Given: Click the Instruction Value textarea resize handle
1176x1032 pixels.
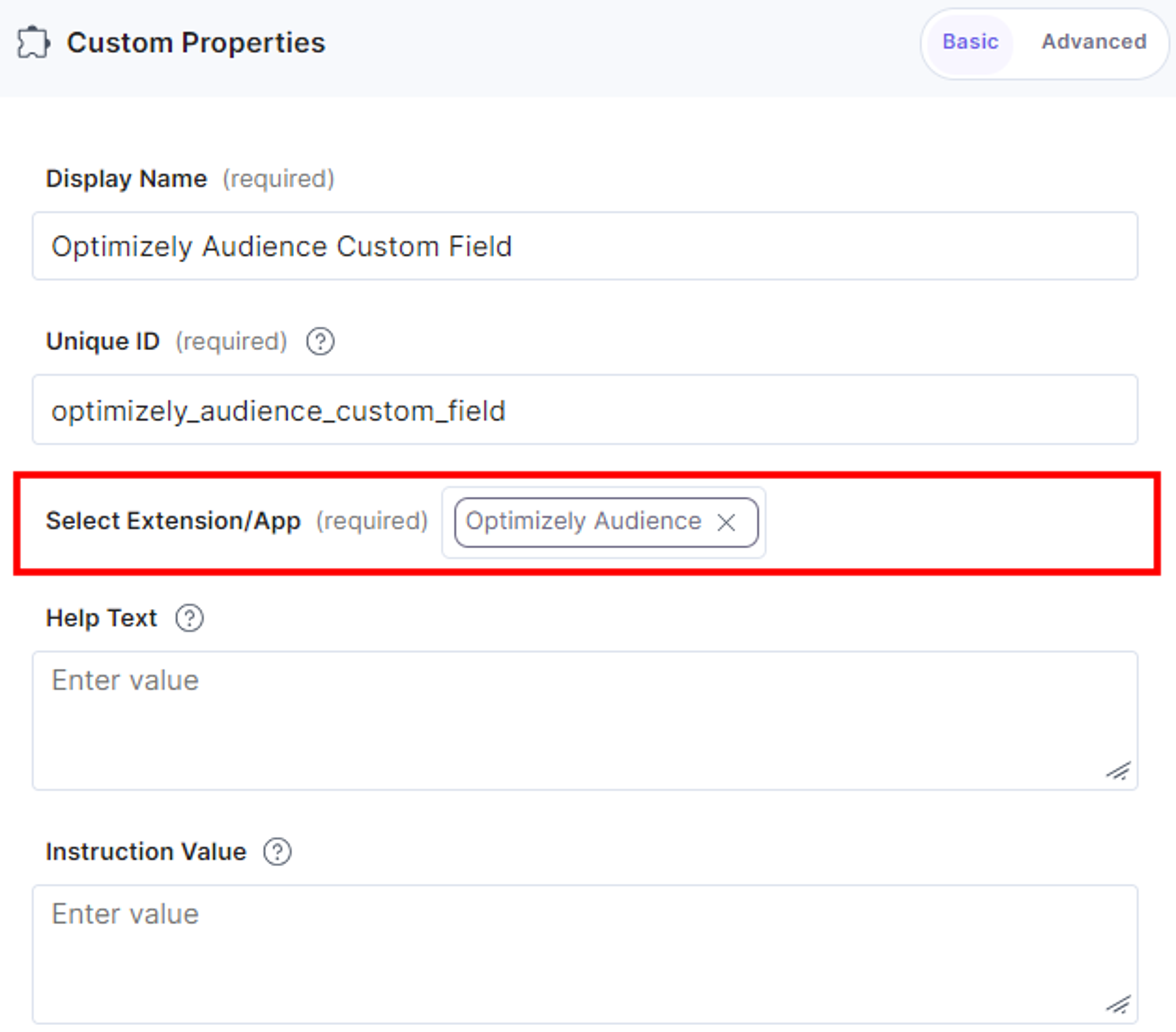Looking at the screenshot, I should coord(1118,1005).
